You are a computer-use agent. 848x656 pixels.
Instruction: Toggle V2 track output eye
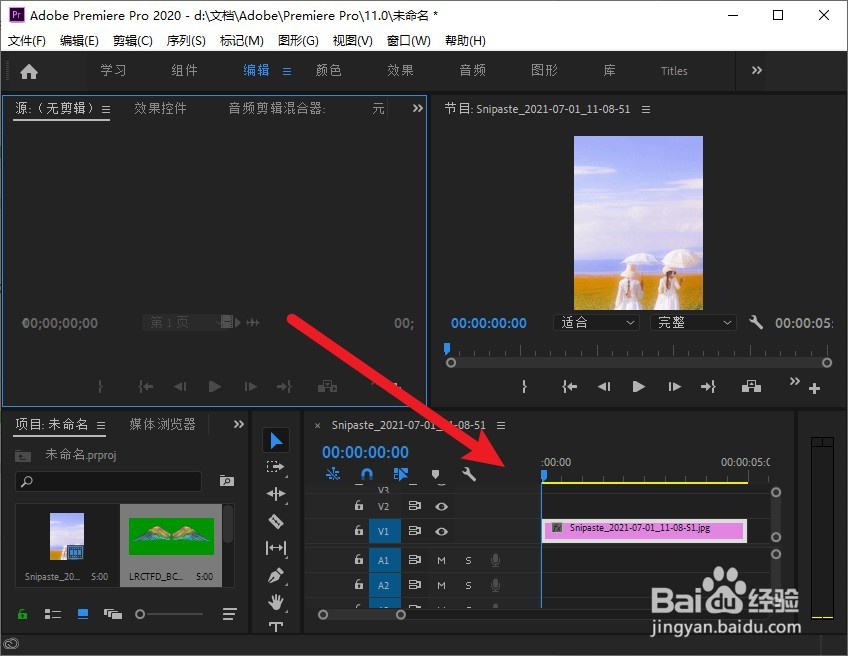pyautogui.click(x=441, y=507)
